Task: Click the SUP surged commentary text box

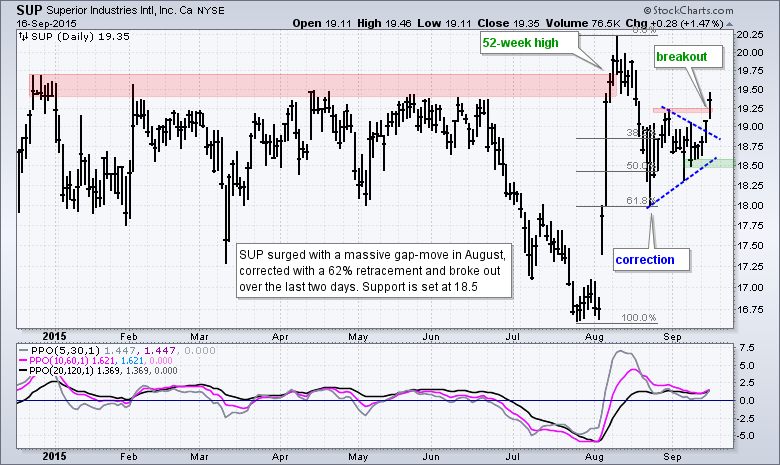Action: coord(374,271)
